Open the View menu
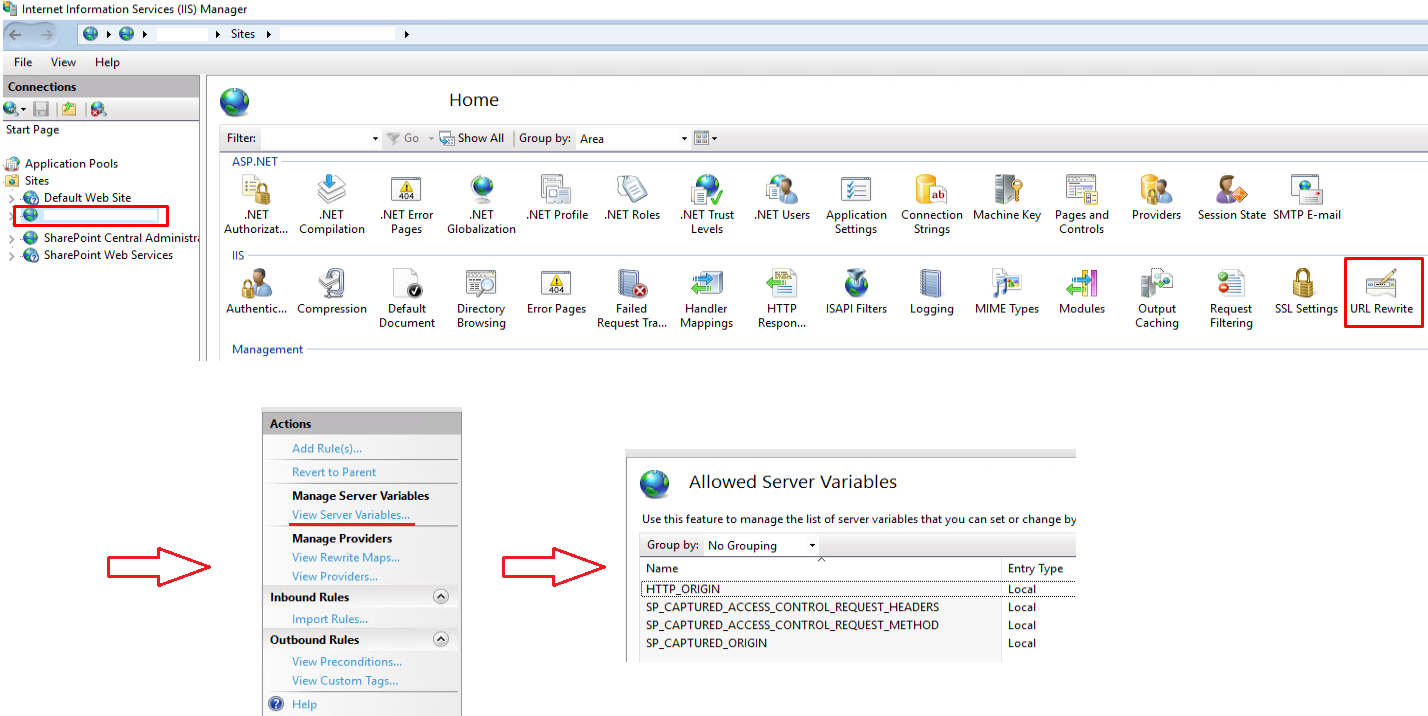 coord(63,62)
